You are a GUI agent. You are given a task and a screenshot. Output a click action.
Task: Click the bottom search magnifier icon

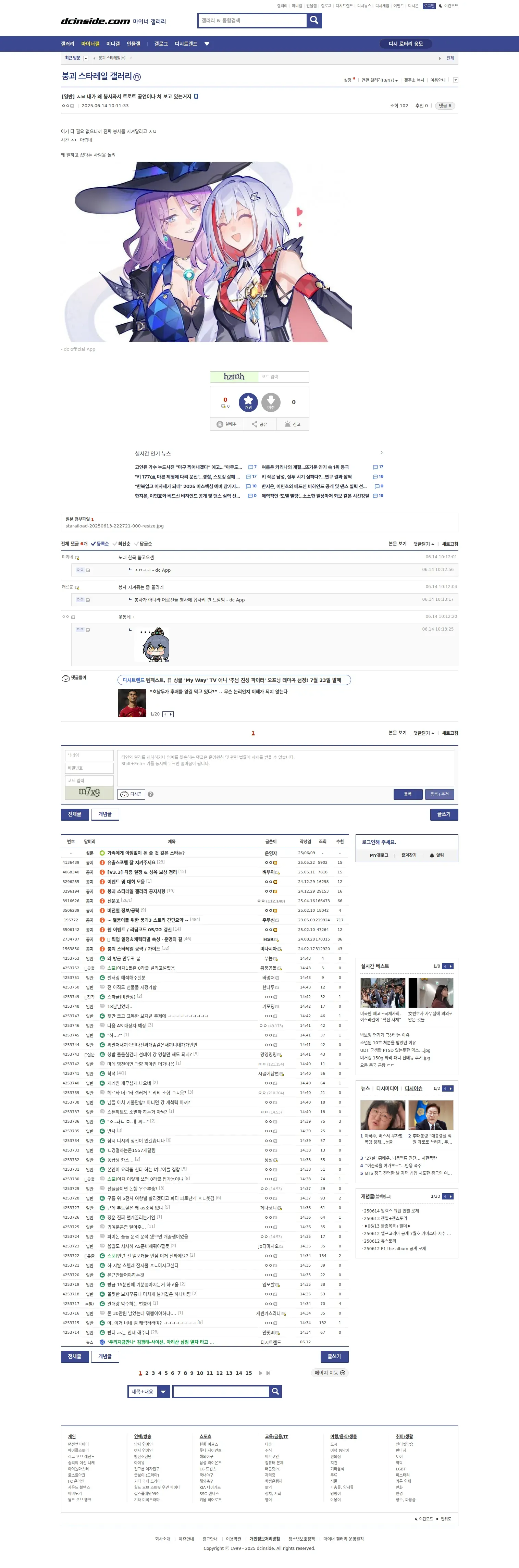[275, 1392]
